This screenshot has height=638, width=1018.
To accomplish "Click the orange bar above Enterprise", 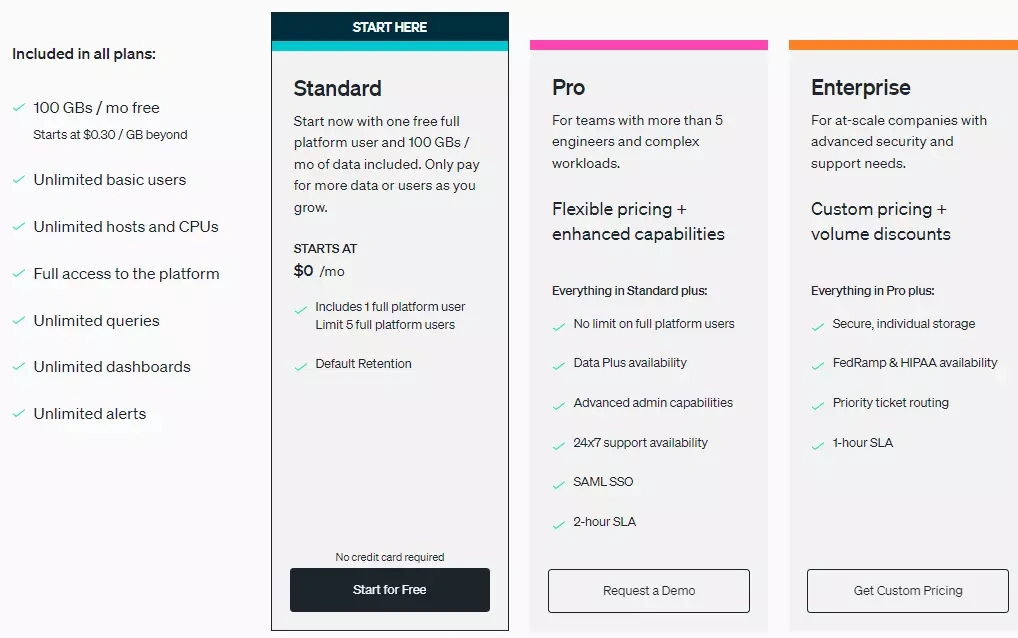I will (903, 45).
